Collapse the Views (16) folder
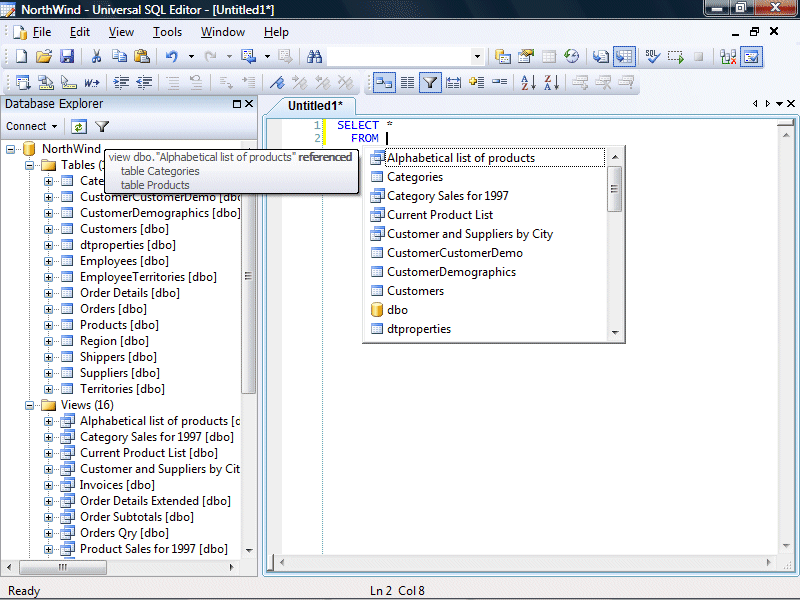This screenshot has width=800, height=600. pyautogui.click(x=31, y=405)
